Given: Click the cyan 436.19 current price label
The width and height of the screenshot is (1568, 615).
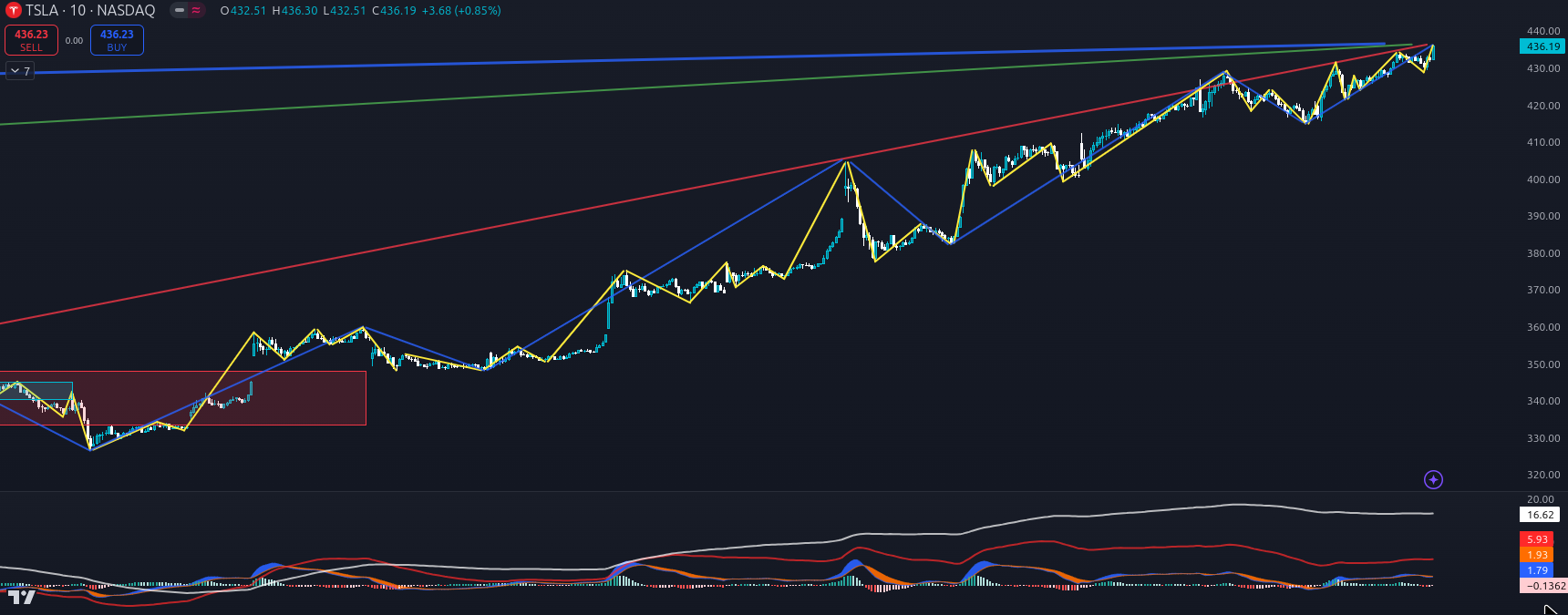Looking at the screenshot, I should click(1542, 46).
